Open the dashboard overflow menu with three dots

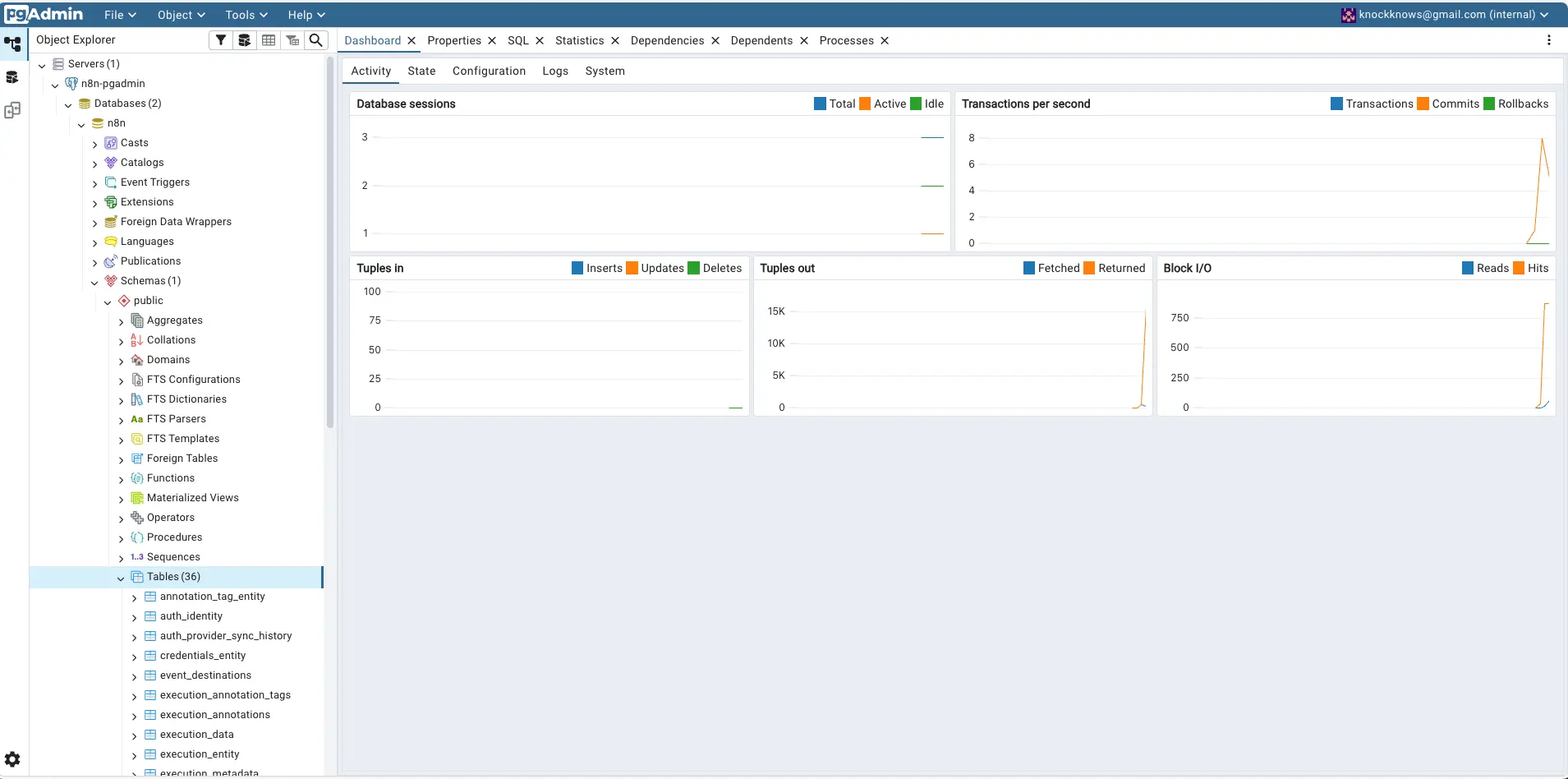[1549, 39]
